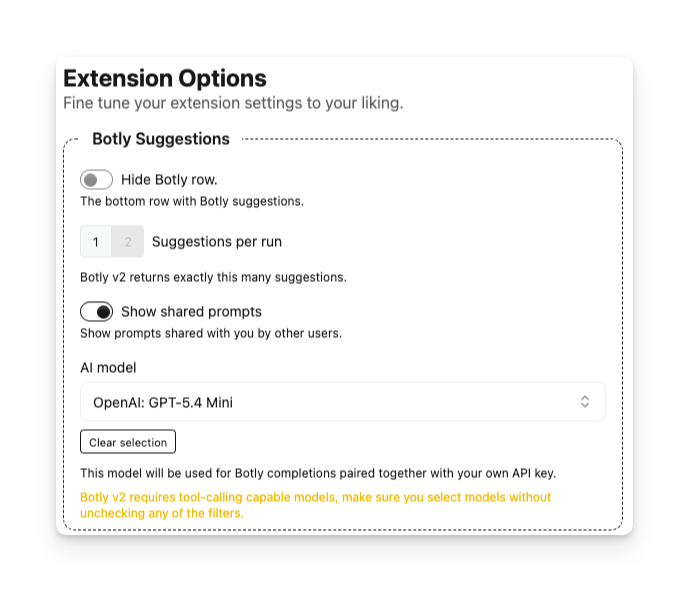Select 2 suggestions per run

pyautogui.click(x=128, y=242)
